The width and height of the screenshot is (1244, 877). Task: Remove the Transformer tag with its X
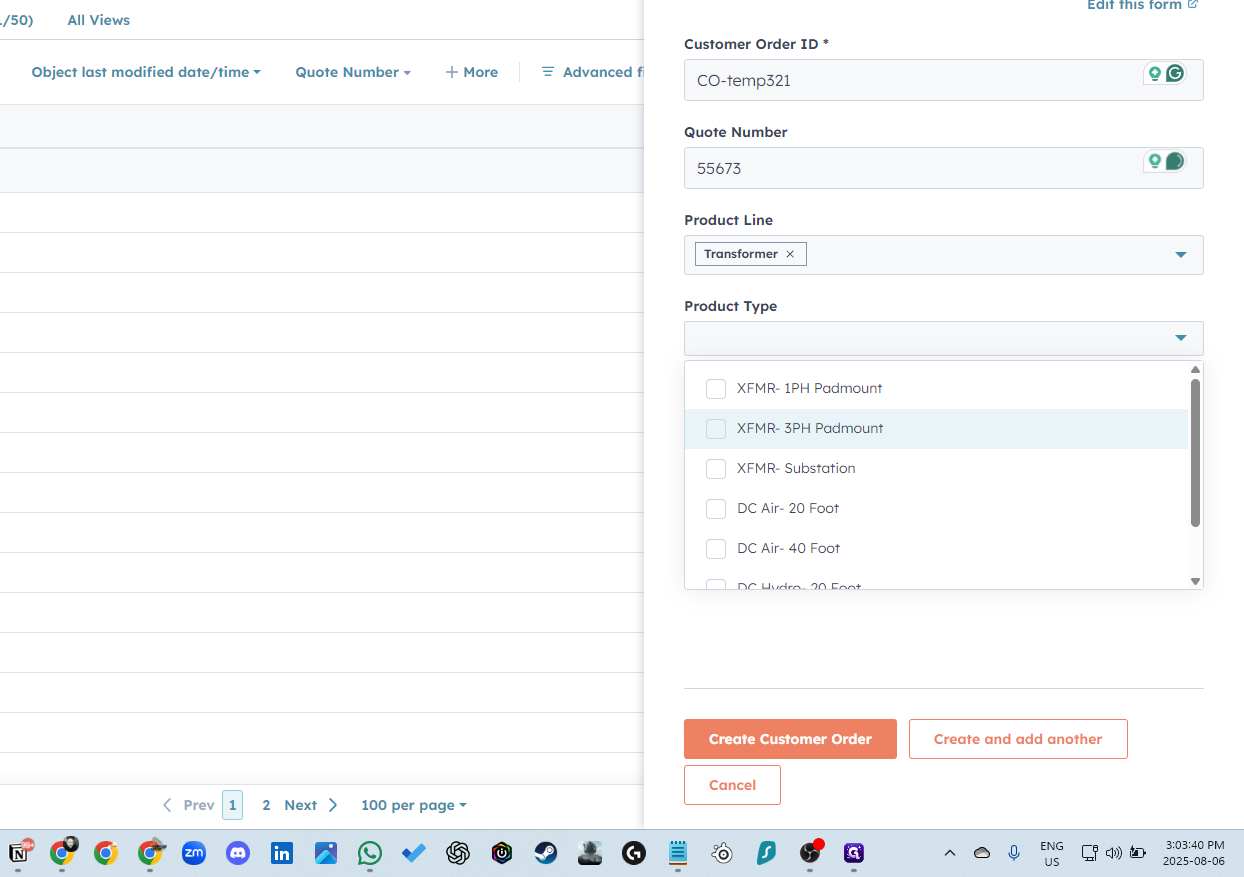[x=790, y=254]
